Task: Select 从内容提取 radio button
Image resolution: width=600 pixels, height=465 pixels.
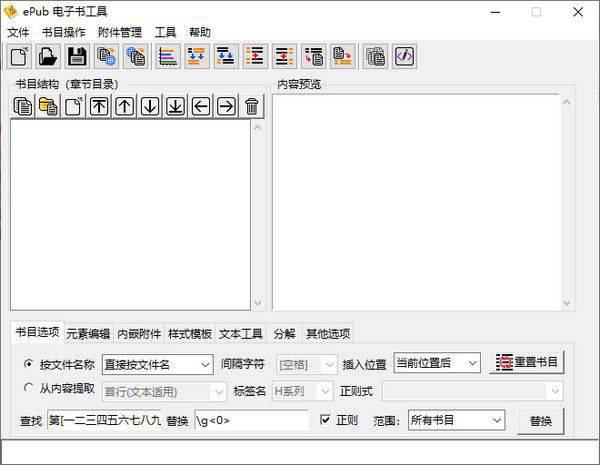Action: [28, 388]
